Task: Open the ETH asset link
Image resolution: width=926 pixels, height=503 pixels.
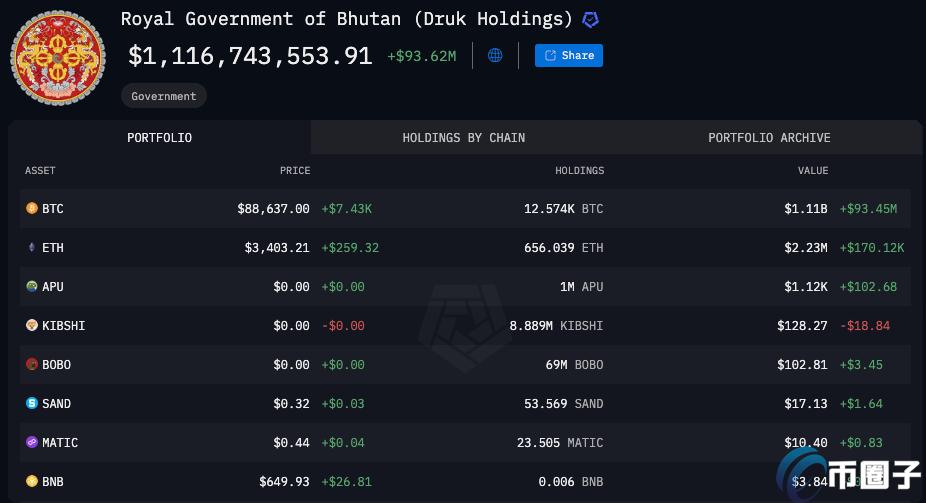Action: (x=53, y=247)
